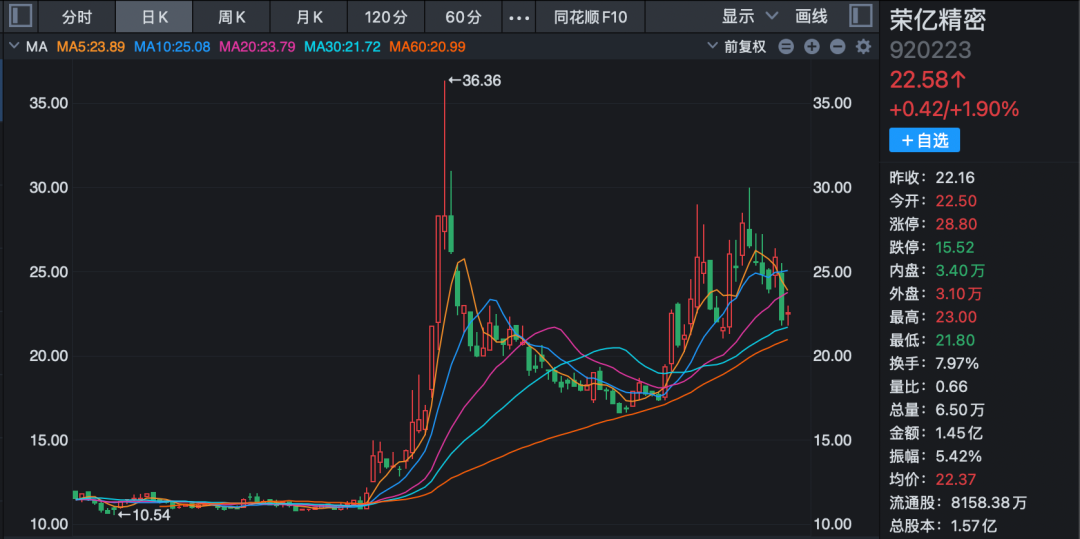Choose the 60分 period tab
Viewport: 1080px width, 539px height.
[463, 17]
